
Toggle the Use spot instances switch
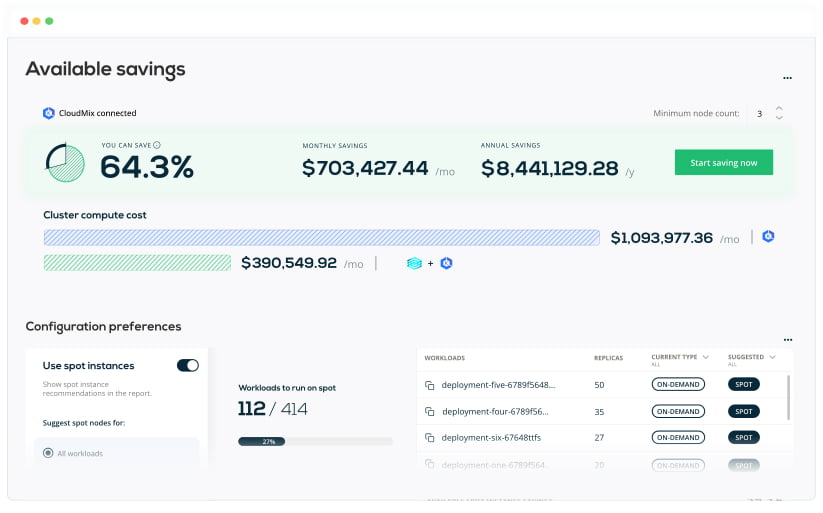187,366
